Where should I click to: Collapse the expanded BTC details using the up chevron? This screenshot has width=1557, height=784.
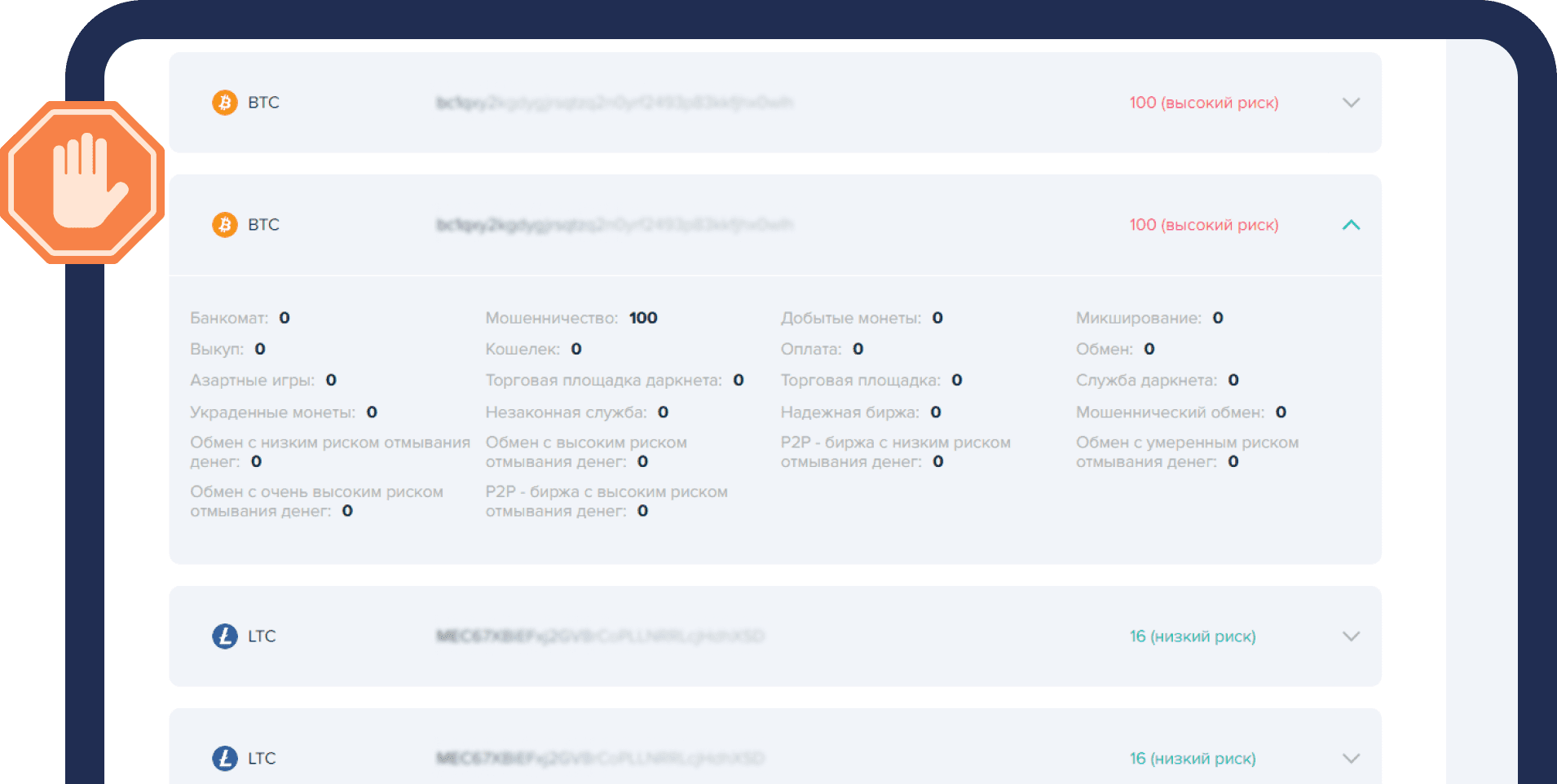click(1351, 225)
